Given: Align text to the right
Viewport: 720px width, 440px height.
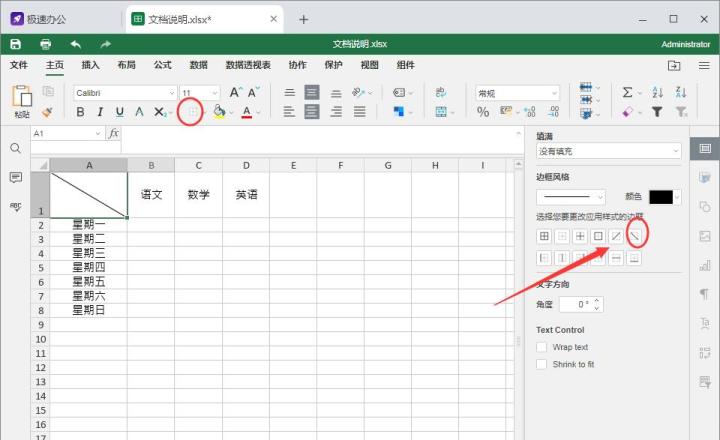Looking at the screenshot, I should coord(336,112).
